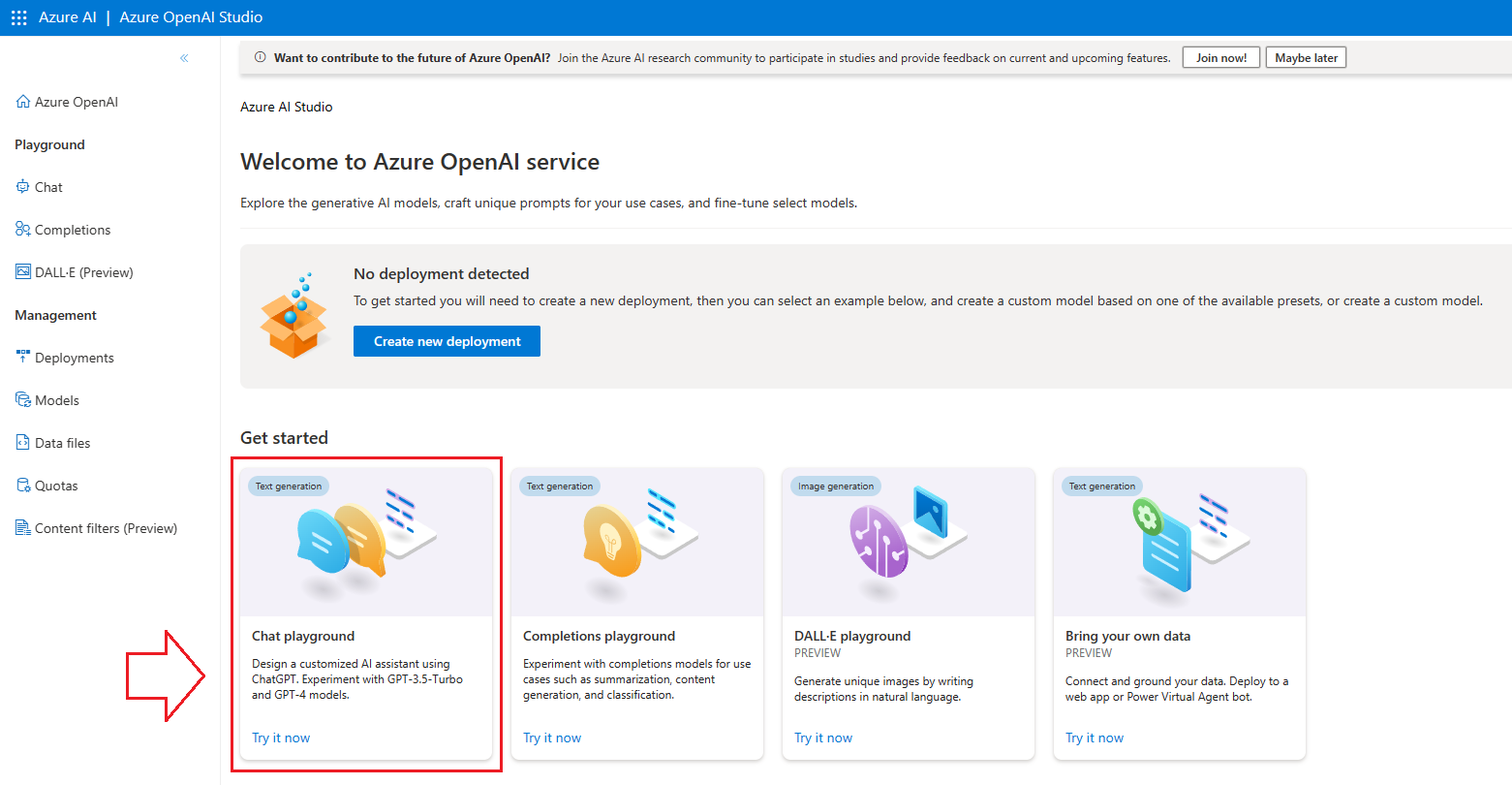Open the Chat playground icon in sidebar
Viewport: 1512px width, 785px height.
click(x=23, y=187)
